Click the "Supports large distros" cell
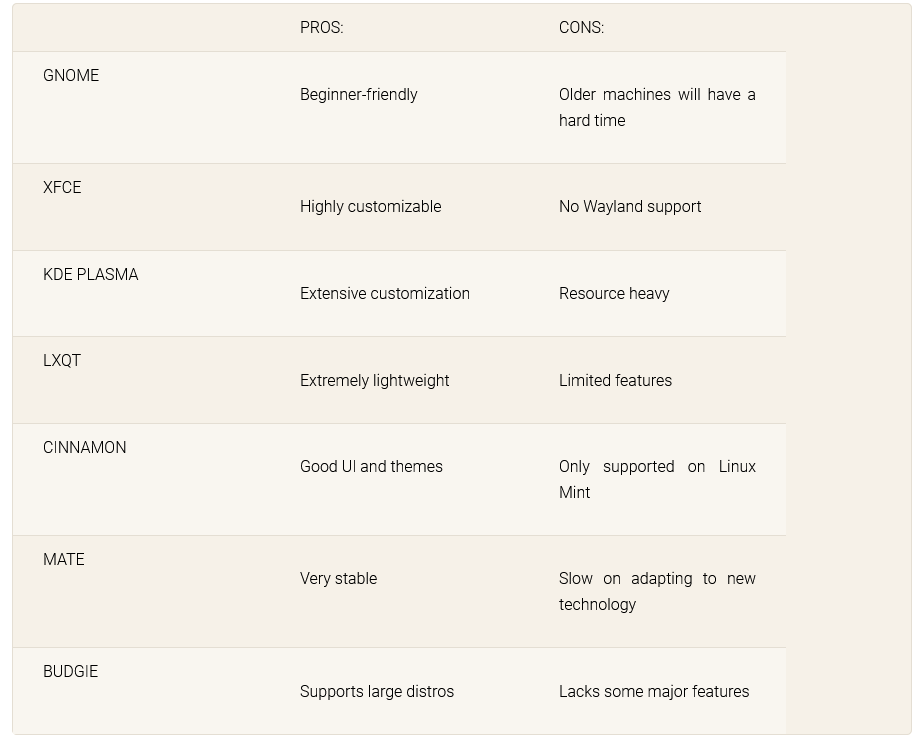Viewport: 924px width, 749px height. point(376,692)
